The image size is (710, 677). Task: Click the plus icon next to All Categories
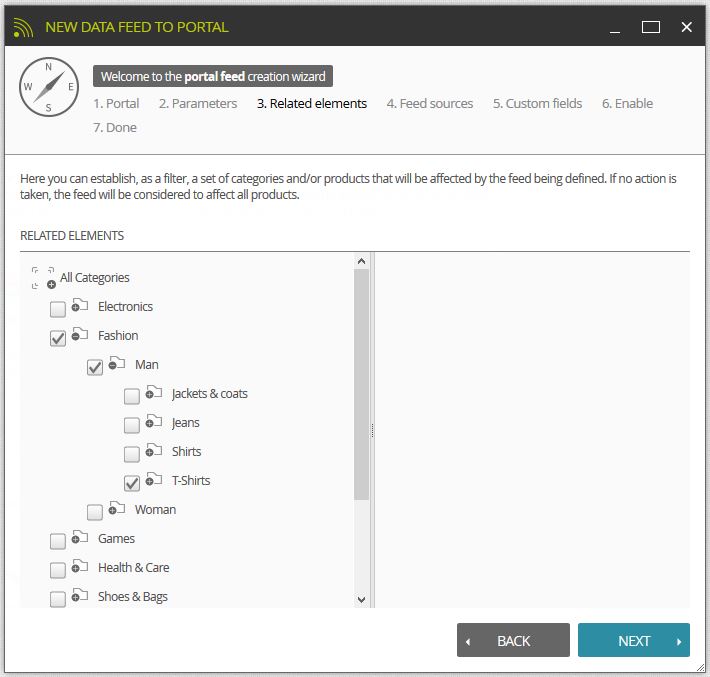point(51,284)
